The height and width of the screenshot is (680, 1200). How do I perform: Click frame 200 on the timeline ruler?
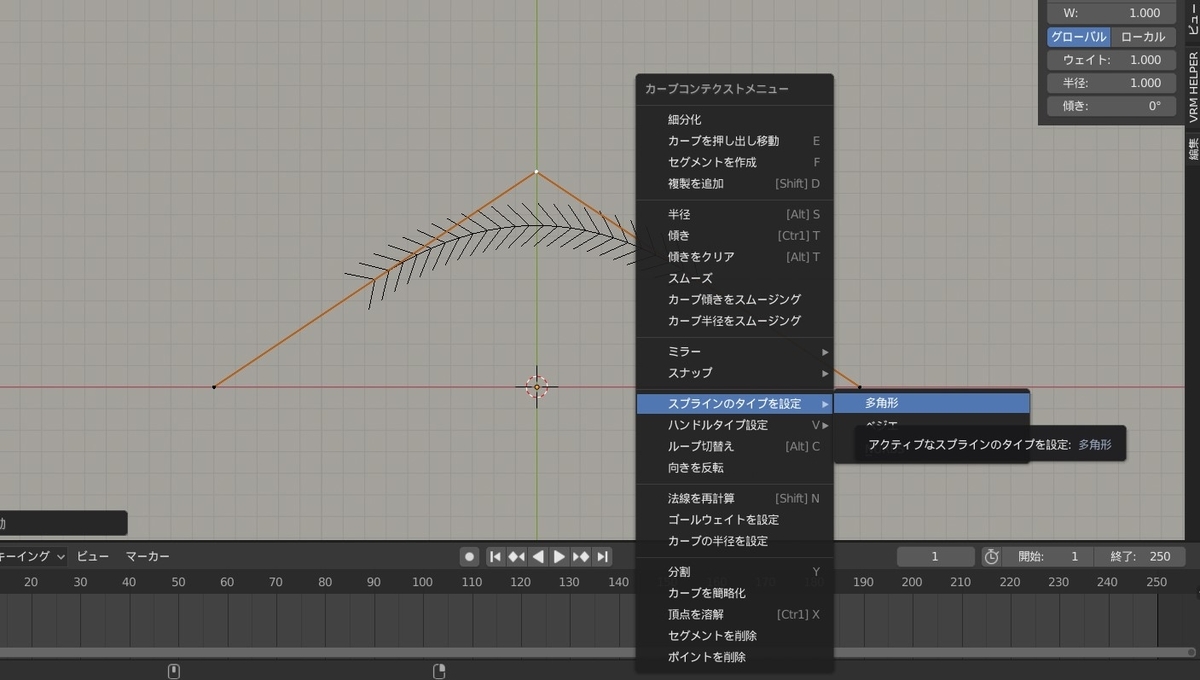point(912,582)
